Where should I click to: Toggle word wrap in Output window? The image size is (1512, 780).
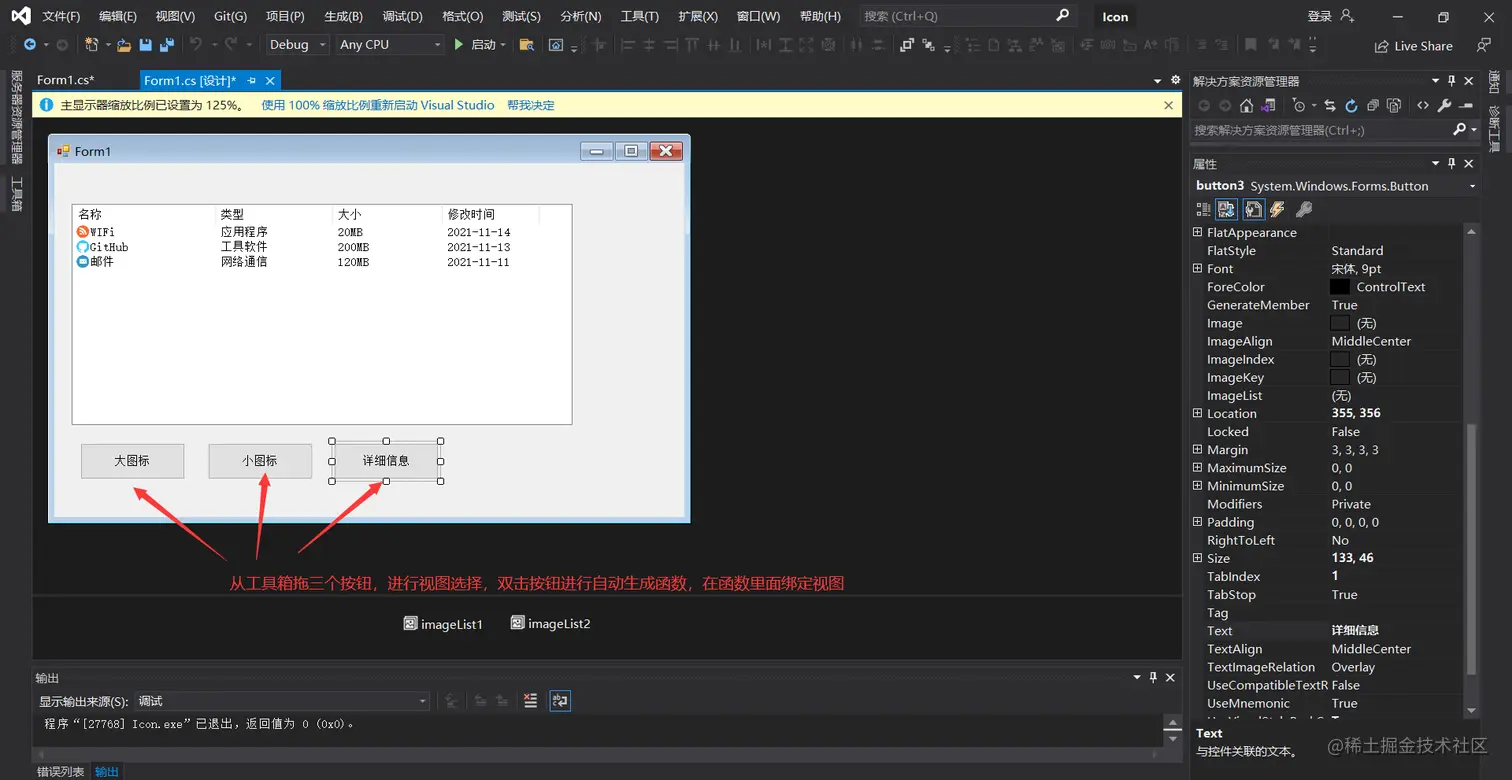(560, 701)
